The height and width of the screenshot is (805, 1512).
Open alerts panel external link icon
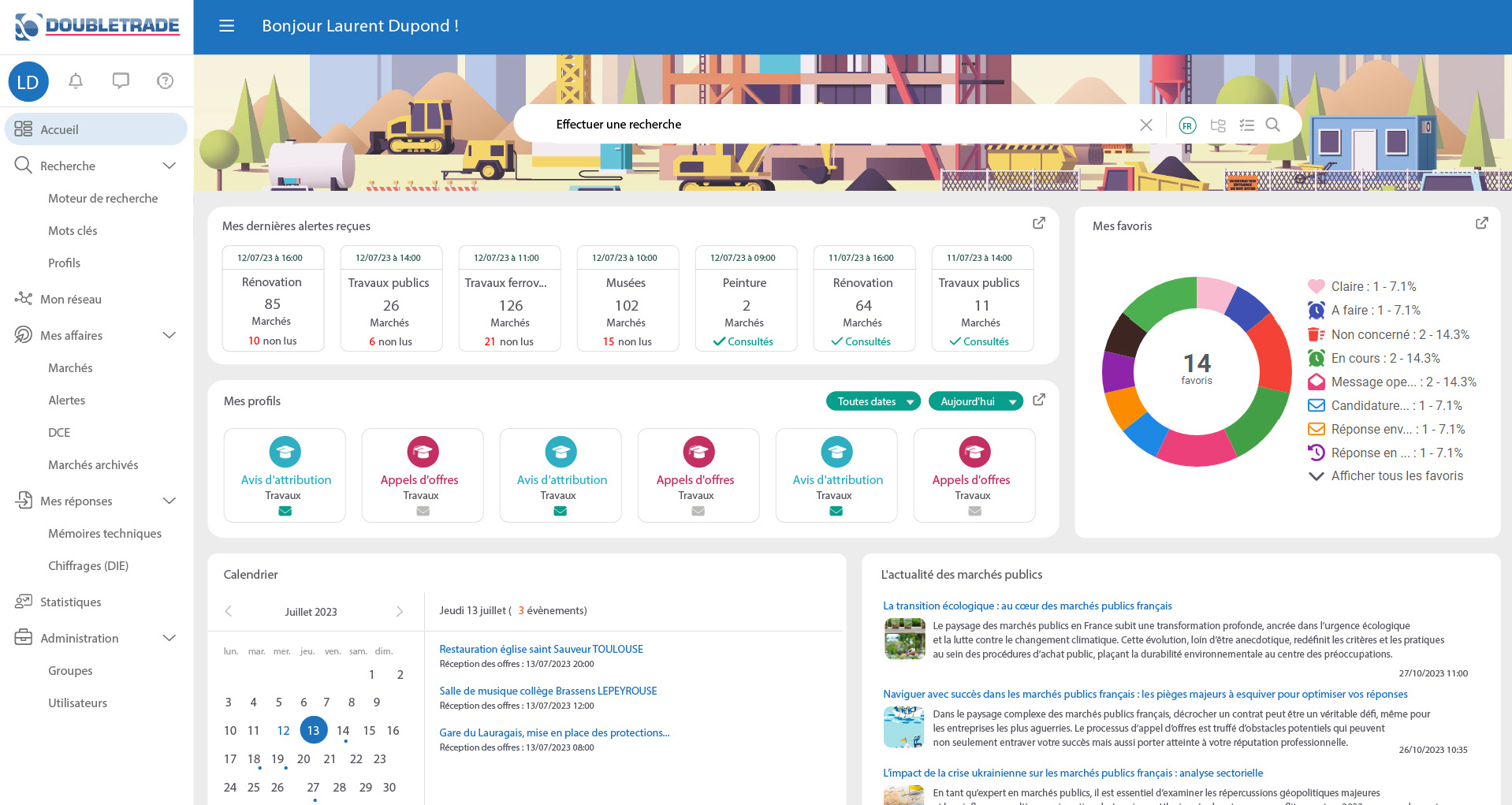(1039, 223)
